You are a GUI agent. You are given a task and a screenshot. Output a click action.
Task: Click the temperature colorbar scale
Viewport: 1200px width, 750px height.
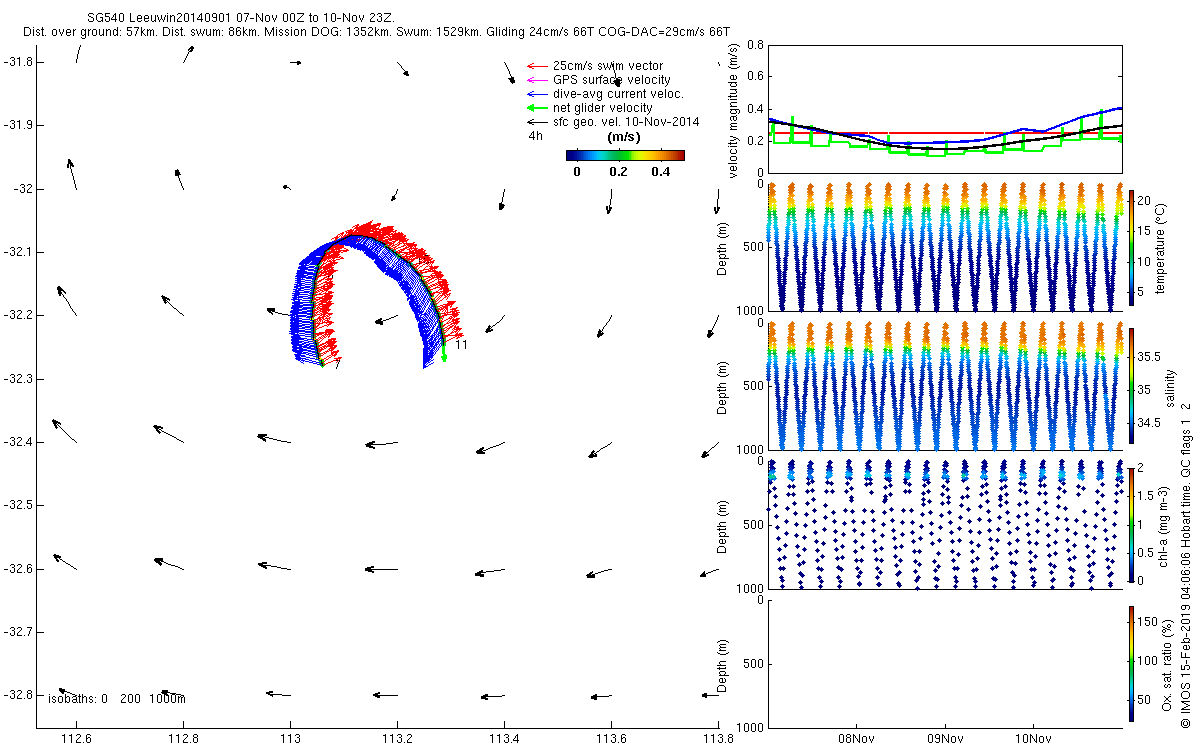click(1131, 246)
